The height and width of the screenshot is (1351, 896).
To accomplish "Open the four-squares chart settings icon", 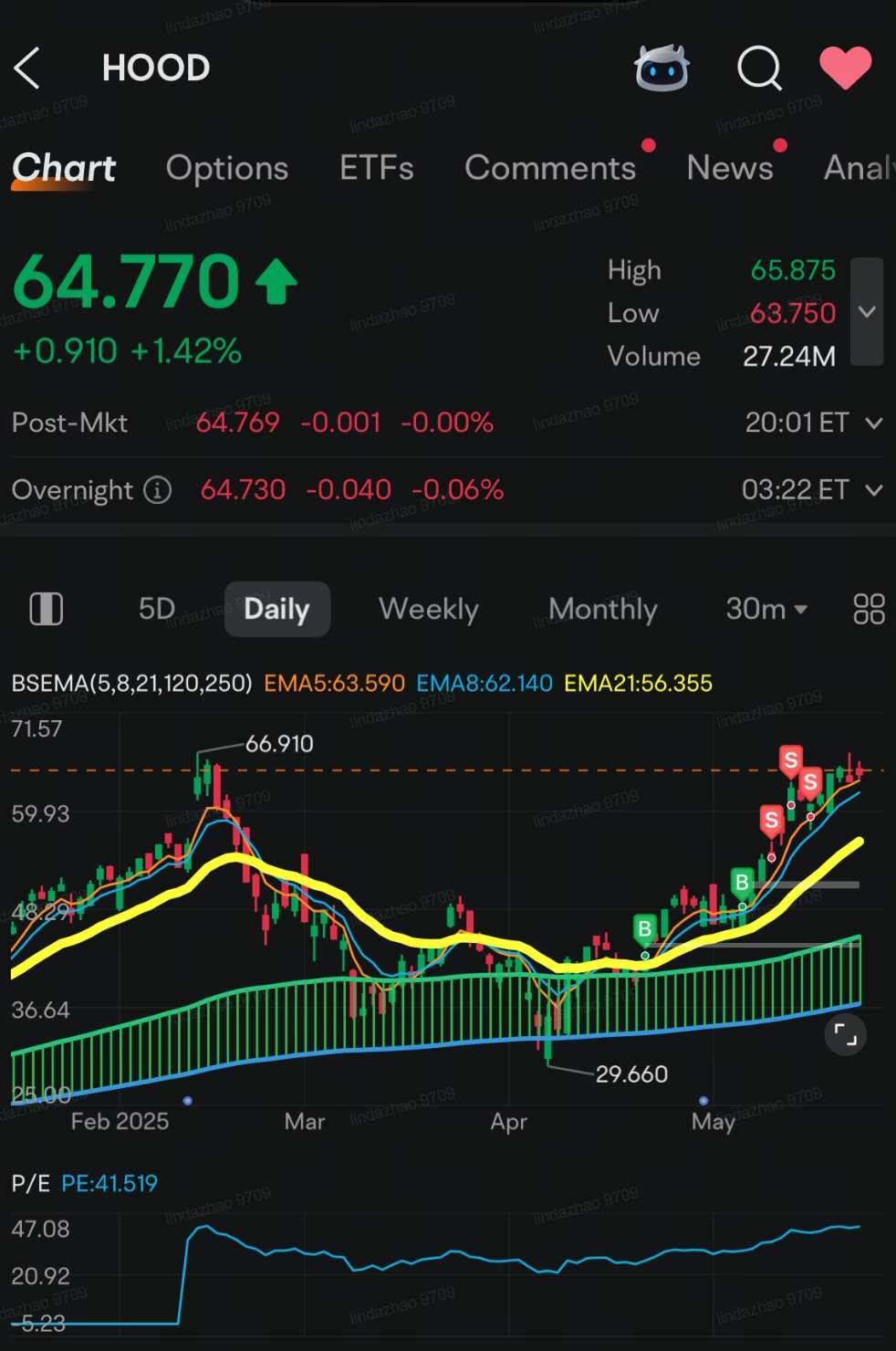I will (869, 609).
